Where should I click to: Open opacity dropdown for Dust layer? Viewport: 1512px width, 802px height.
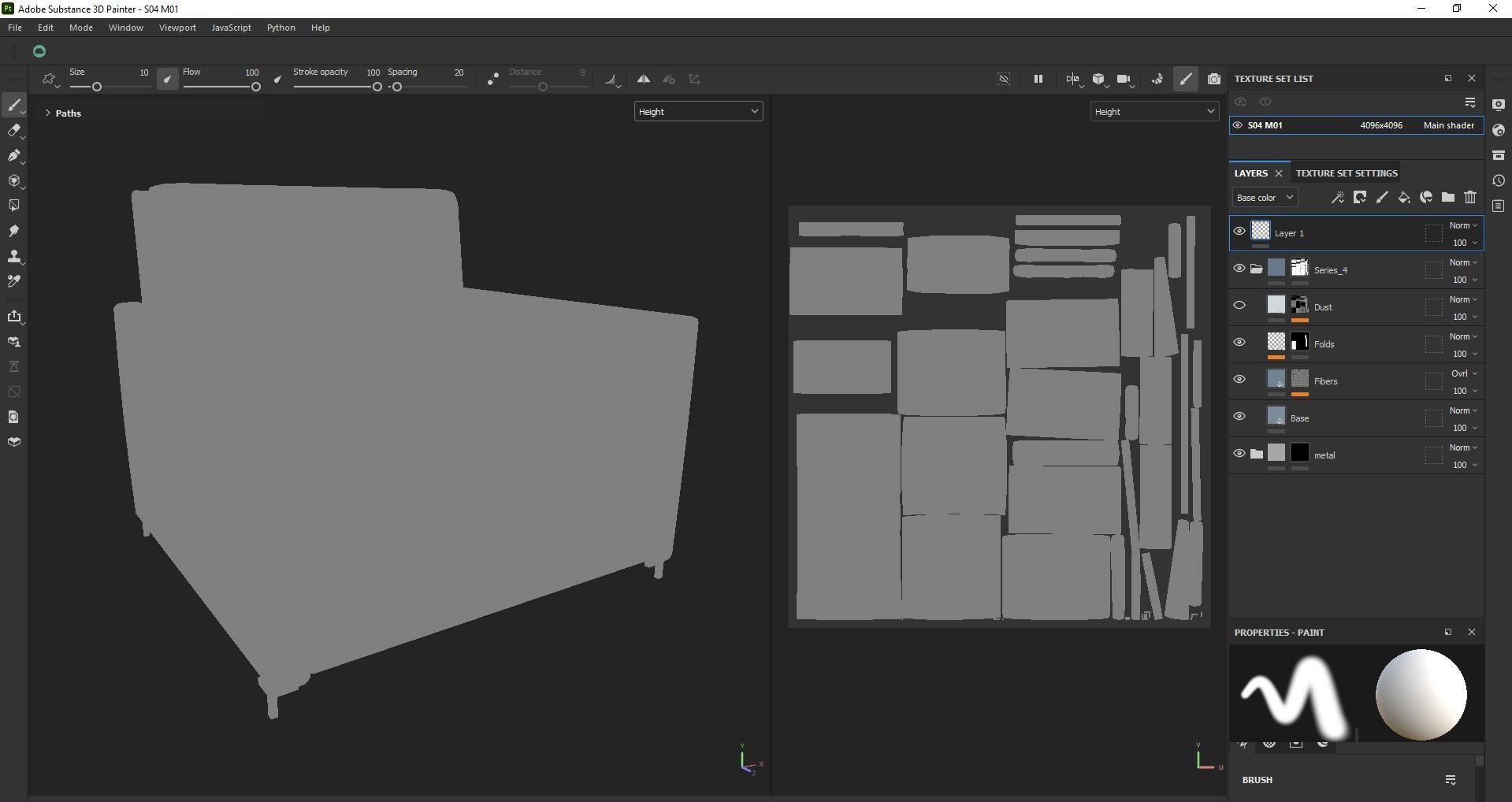click(1465, 317)
